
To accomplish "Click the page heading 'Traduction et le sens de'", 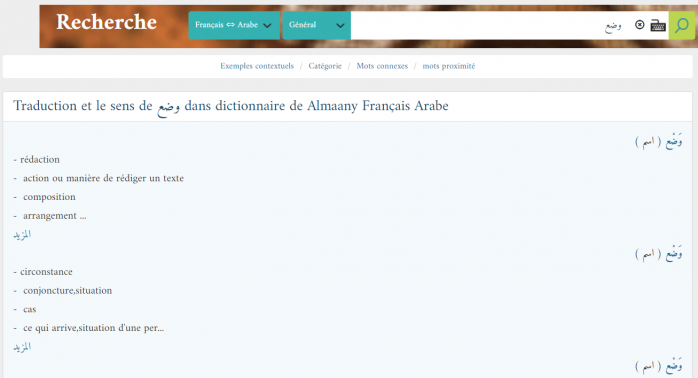I will [83, 106].
